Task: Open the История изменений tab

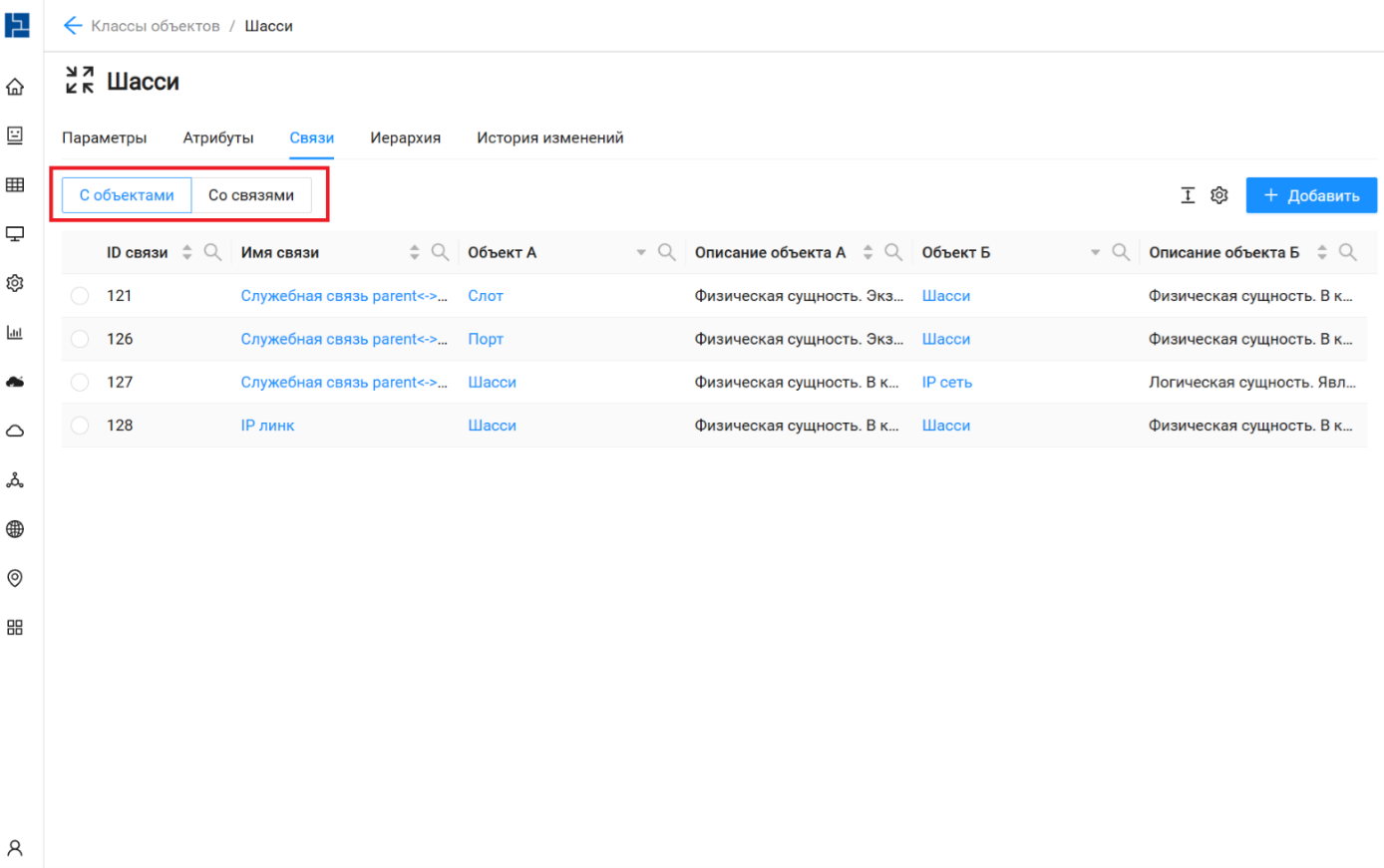Action: (x=549, y=138)
